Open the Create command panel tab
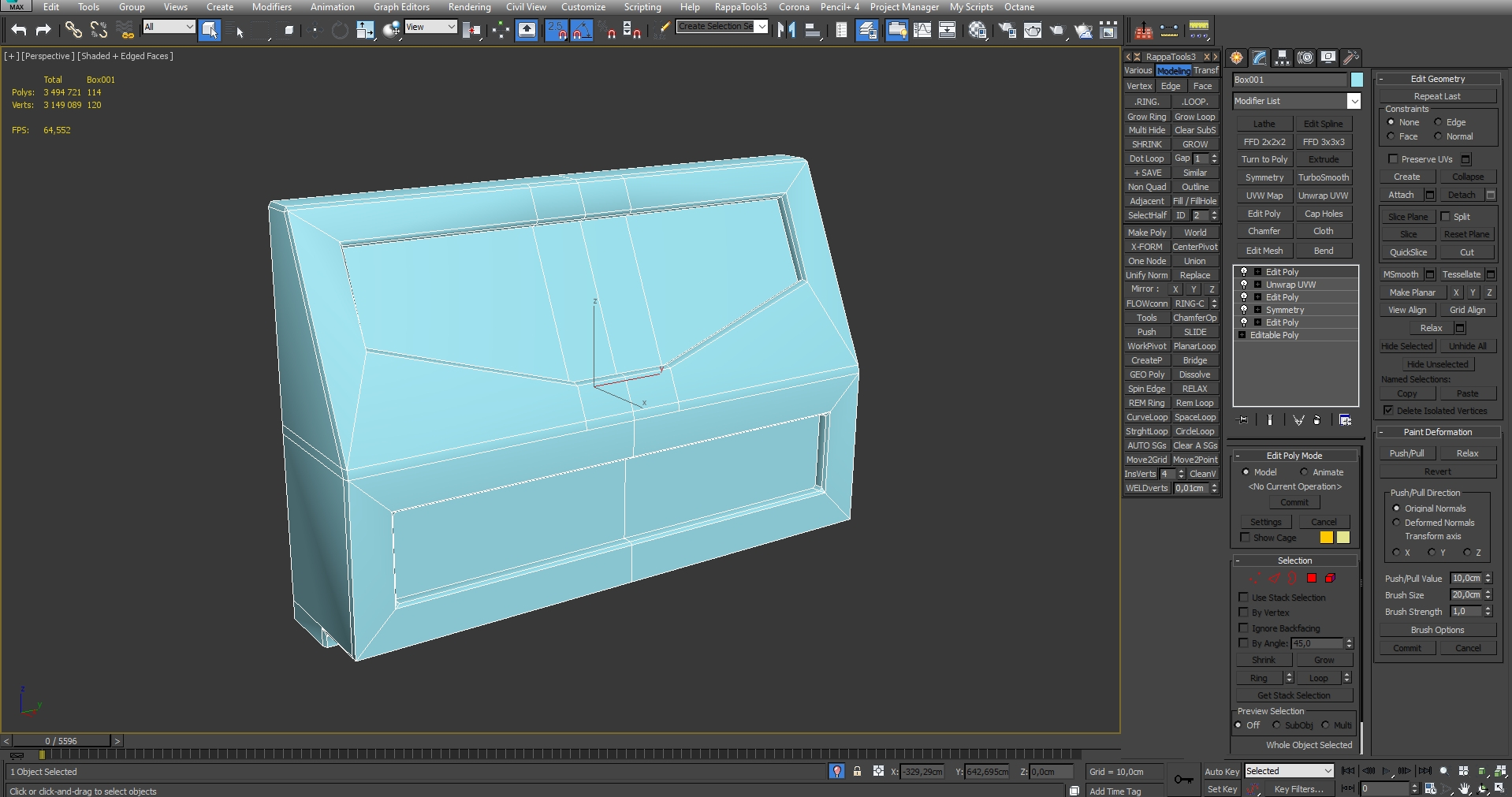Image resolution: width=1512 pixels, height=797 pixels. coord(1236,58)
